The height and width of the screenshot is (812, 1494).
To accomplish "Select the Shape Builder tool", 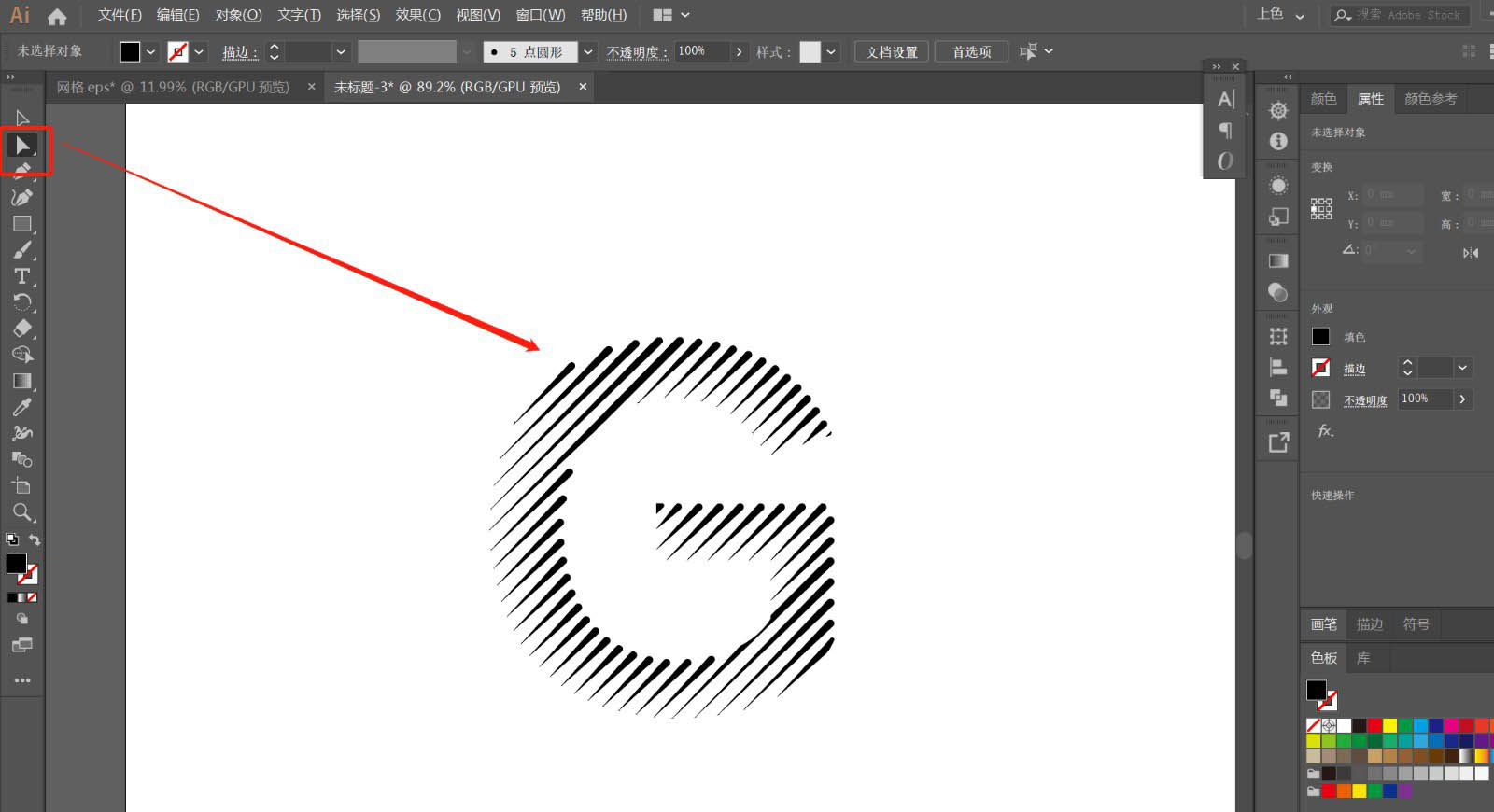I will pos(22,355).
